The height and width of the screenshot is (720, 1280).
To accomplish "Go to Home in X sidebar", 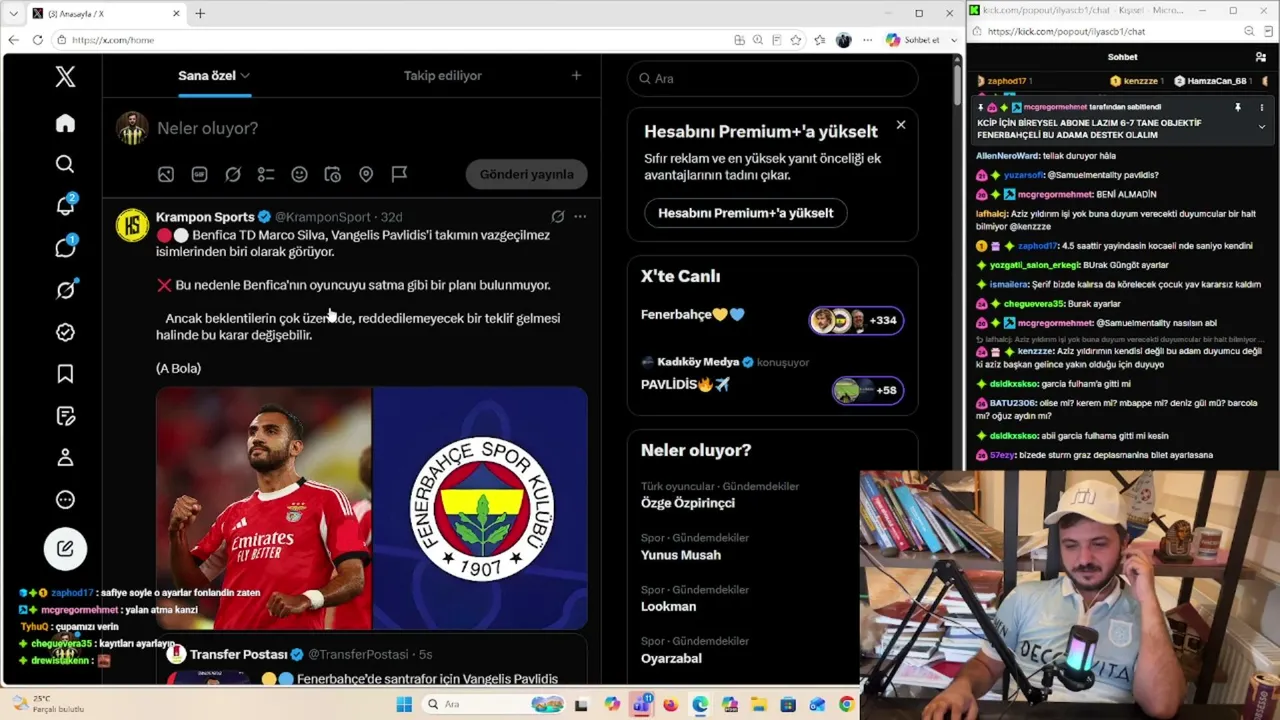I will coord(65,123).
